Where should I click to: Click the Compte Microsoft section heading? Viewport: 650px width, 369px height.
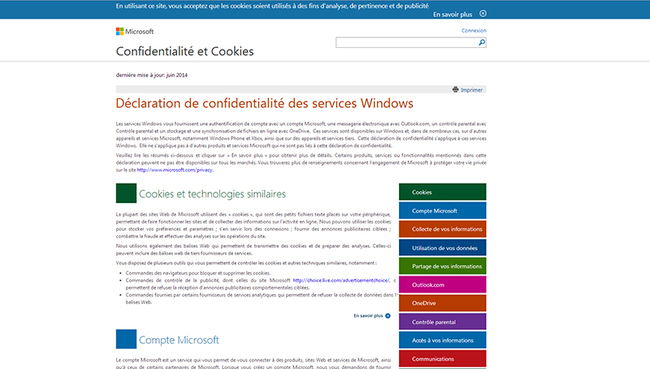(x=179, y=340)
